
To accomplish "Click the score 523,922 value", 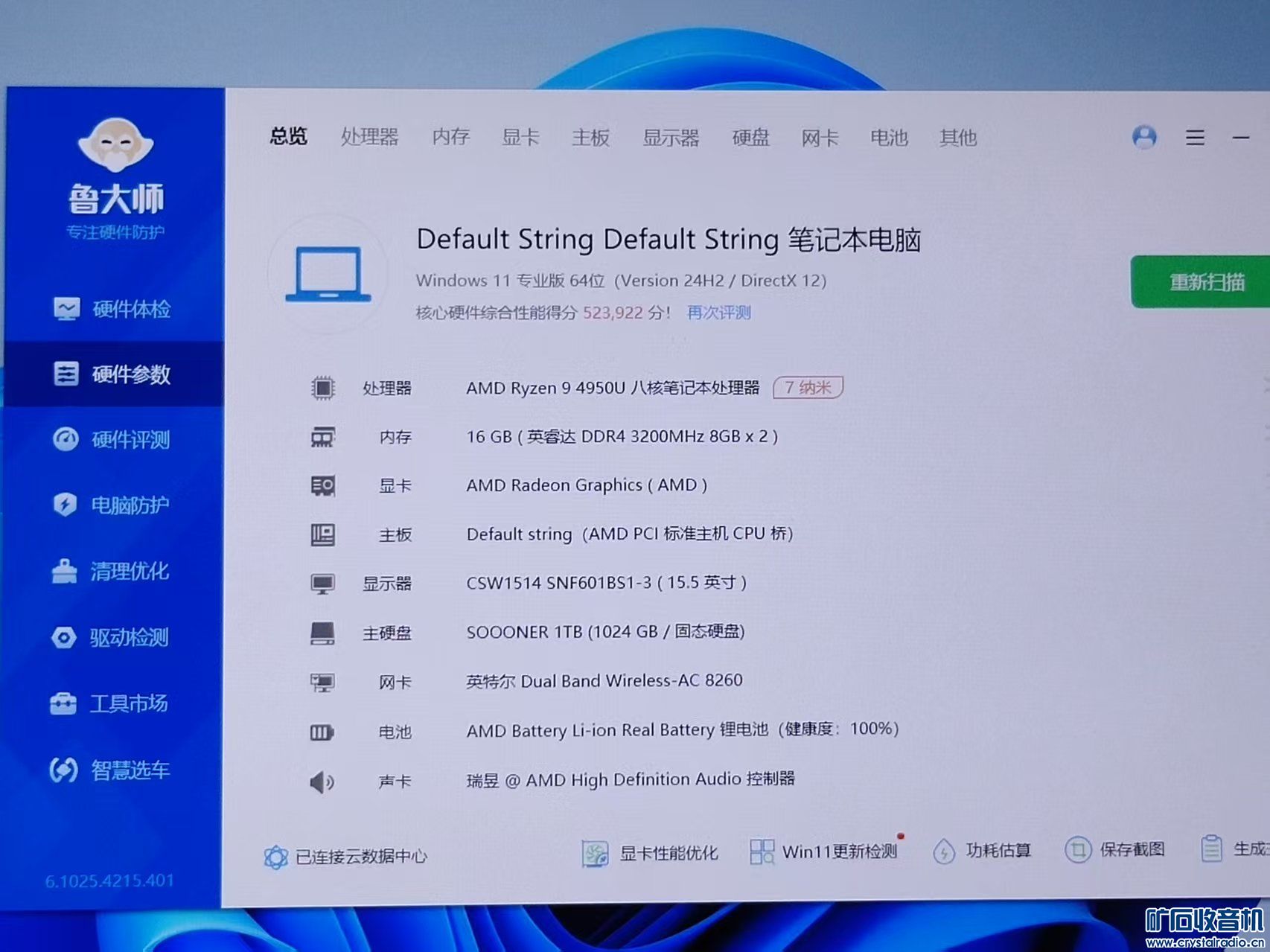I will pos(613,313).
